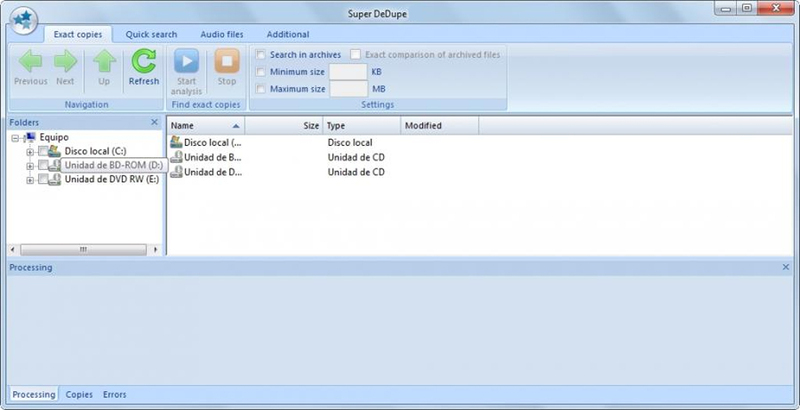The image size is (800, 410).
Task: Show the Errors bottom tab
Action: point(114,394)
